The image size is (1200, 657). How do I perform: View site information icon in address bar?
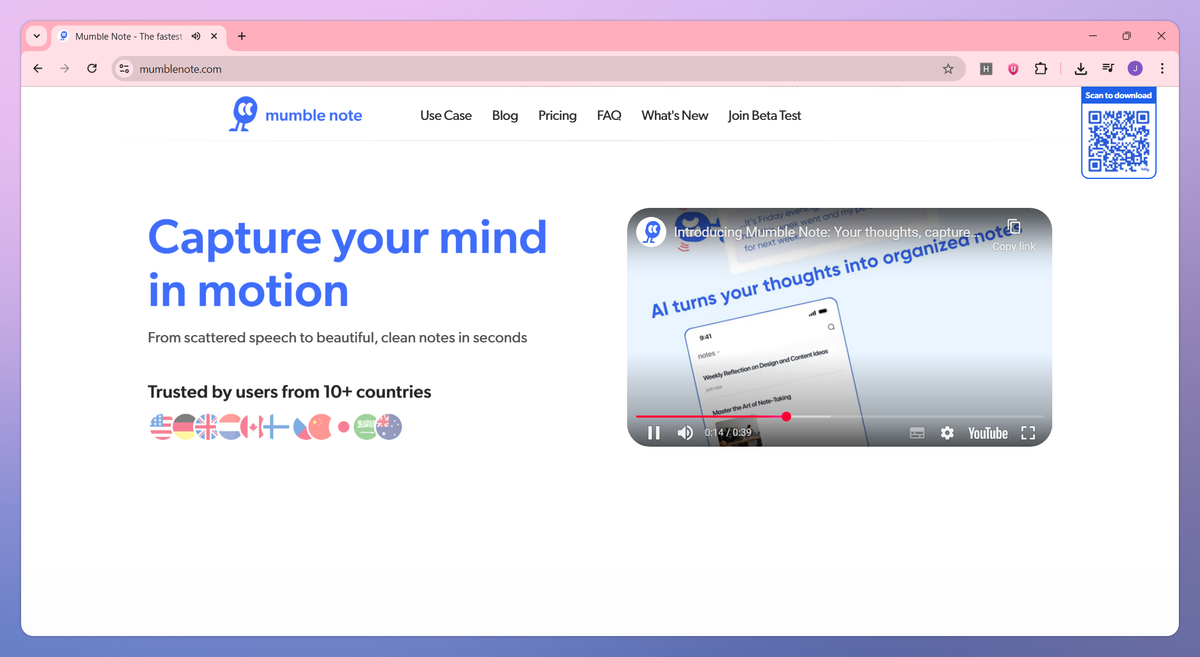click(x=124, y=69)
